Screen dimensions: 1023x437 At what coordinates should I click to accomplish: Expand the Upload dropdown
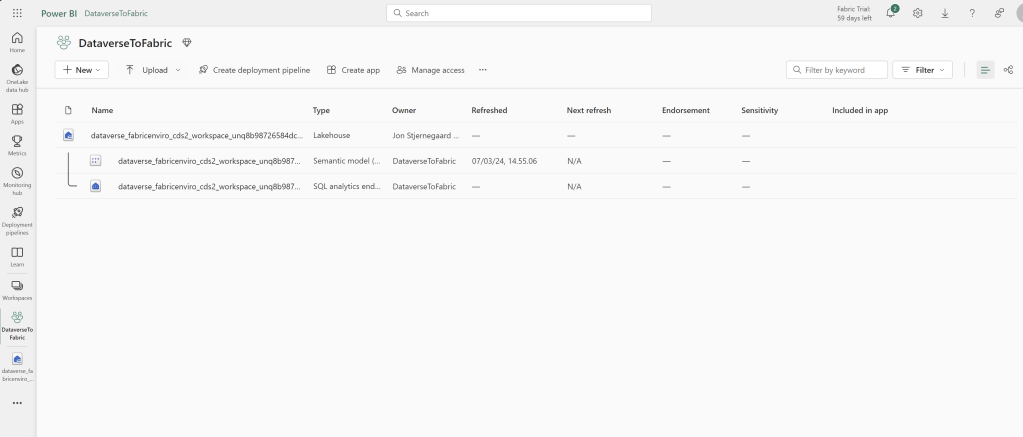click(153, 70)
